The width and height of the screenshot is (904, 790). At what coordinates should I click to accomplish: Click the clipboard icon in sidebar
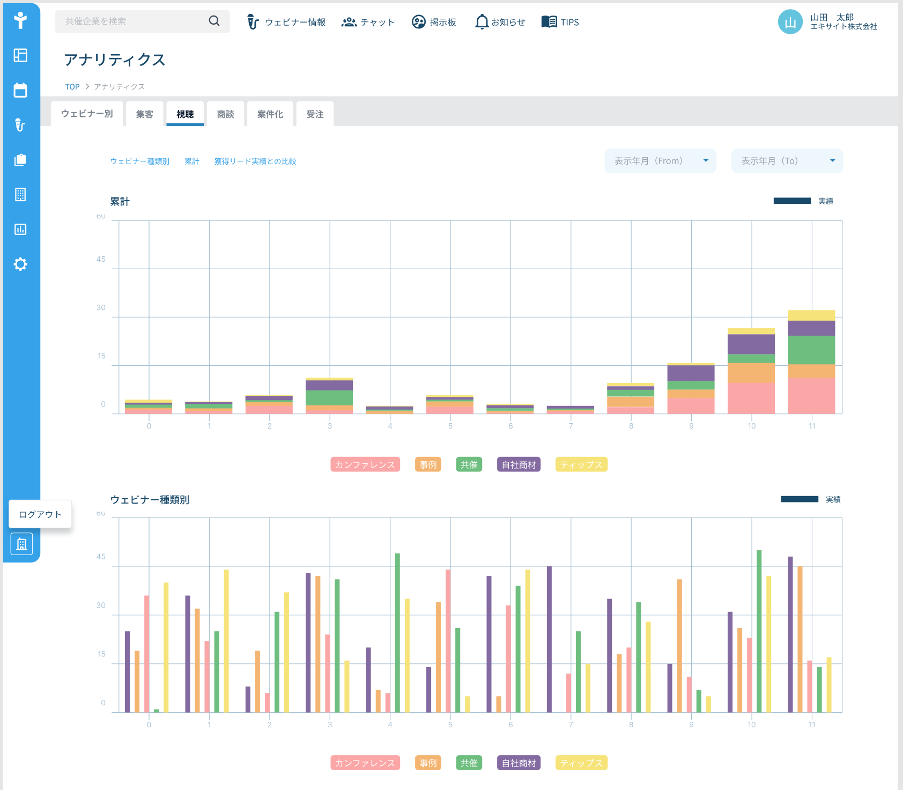(x=20, y=160)
